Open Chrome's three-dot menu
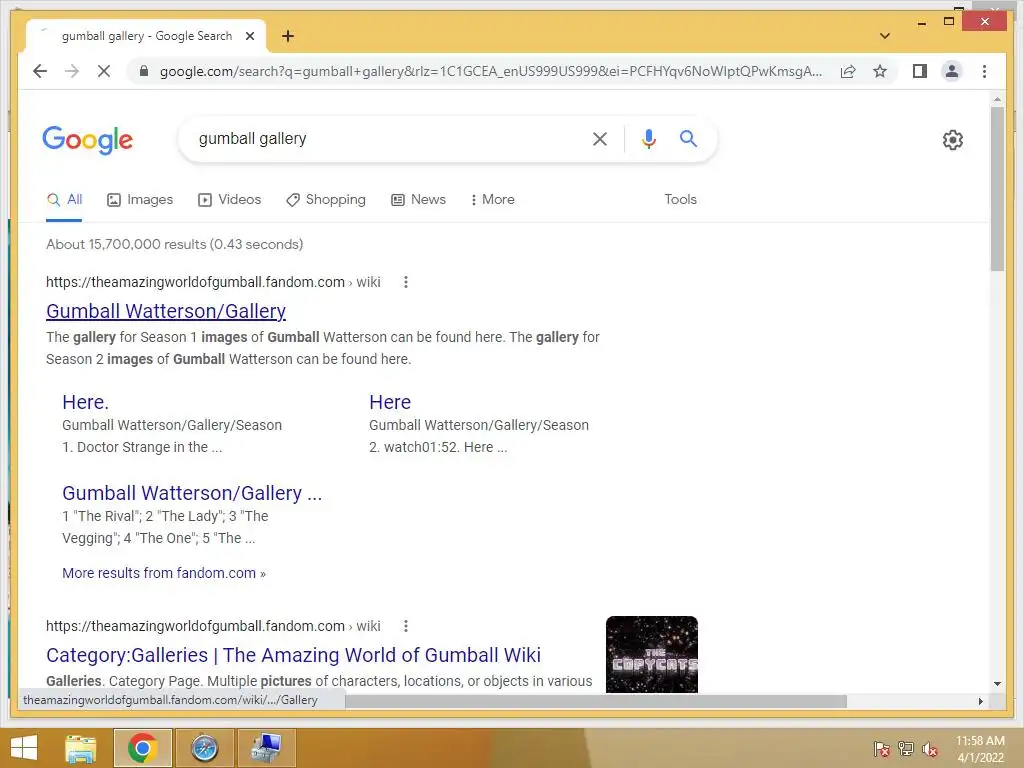This screenshot has height=768, width=1024. click(x=984, y=71)
